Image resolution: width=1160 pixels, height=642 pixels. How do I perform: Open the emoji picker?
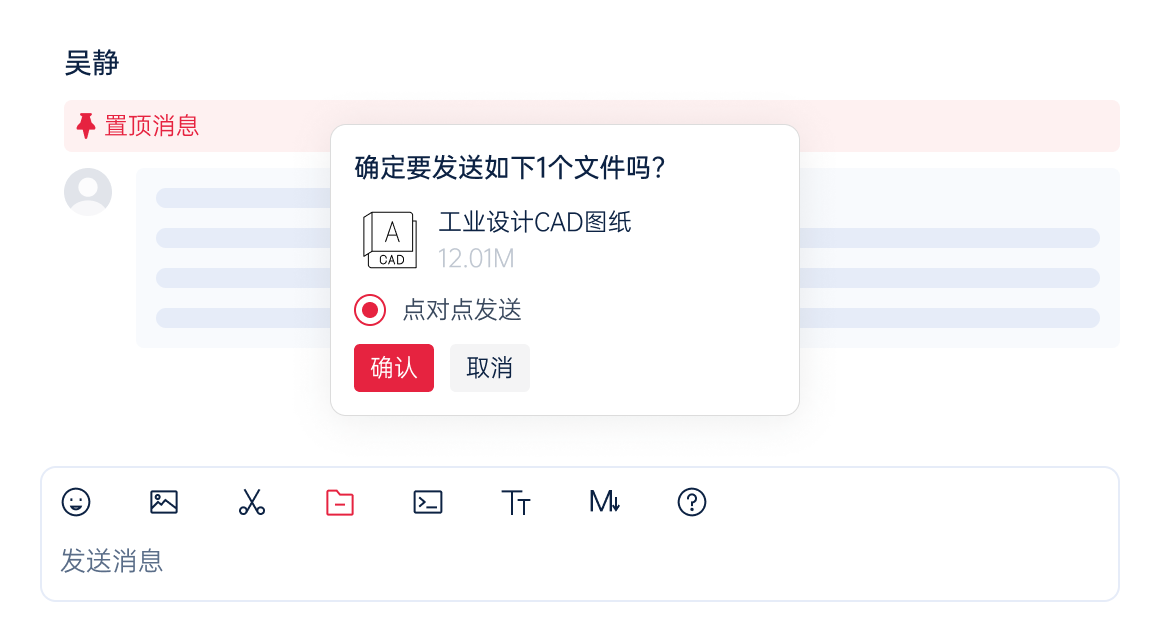pos(78,502)
